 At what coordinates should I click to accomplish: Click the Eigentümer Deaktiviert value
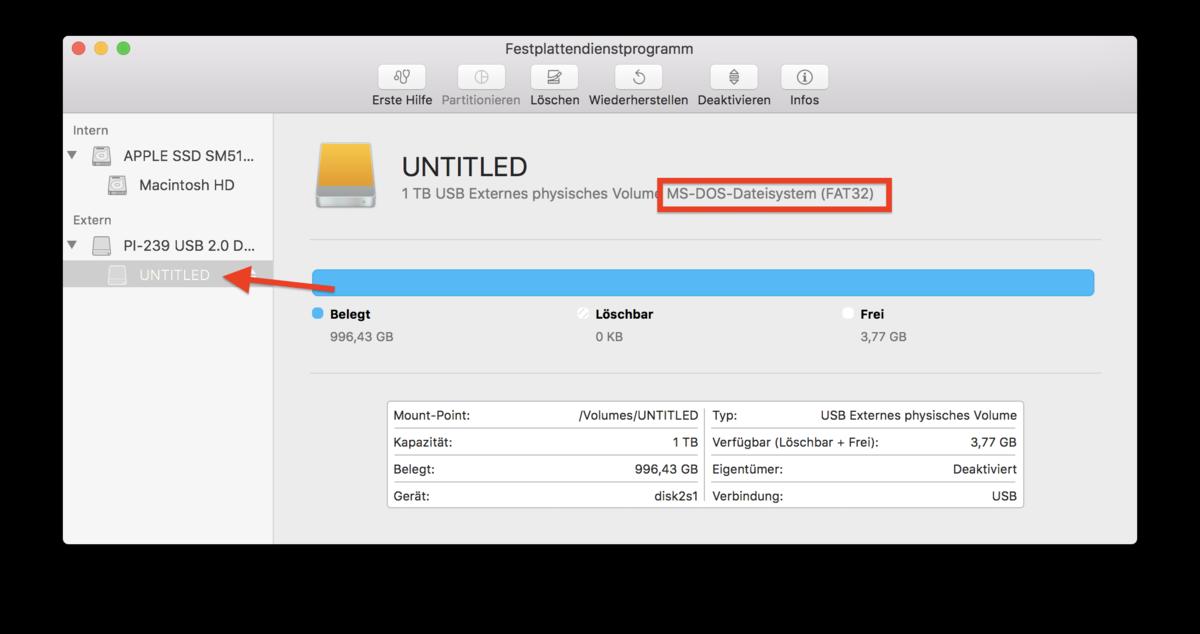point(985,469)
